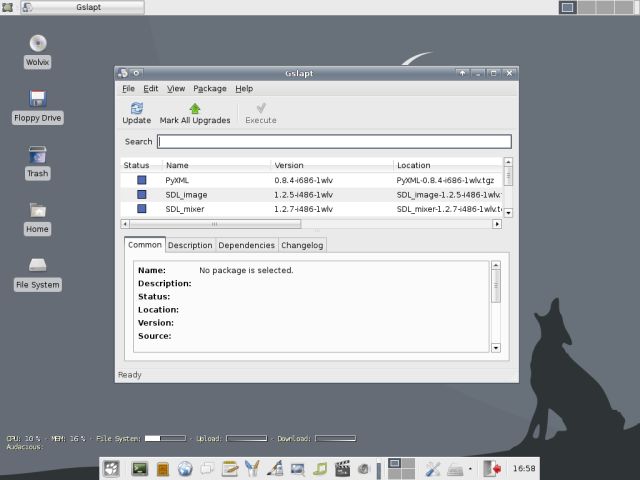This screenshot has height=480, width=640.
Task: Click the Execute checkmark toolbar button
Action: coord(261,113)
